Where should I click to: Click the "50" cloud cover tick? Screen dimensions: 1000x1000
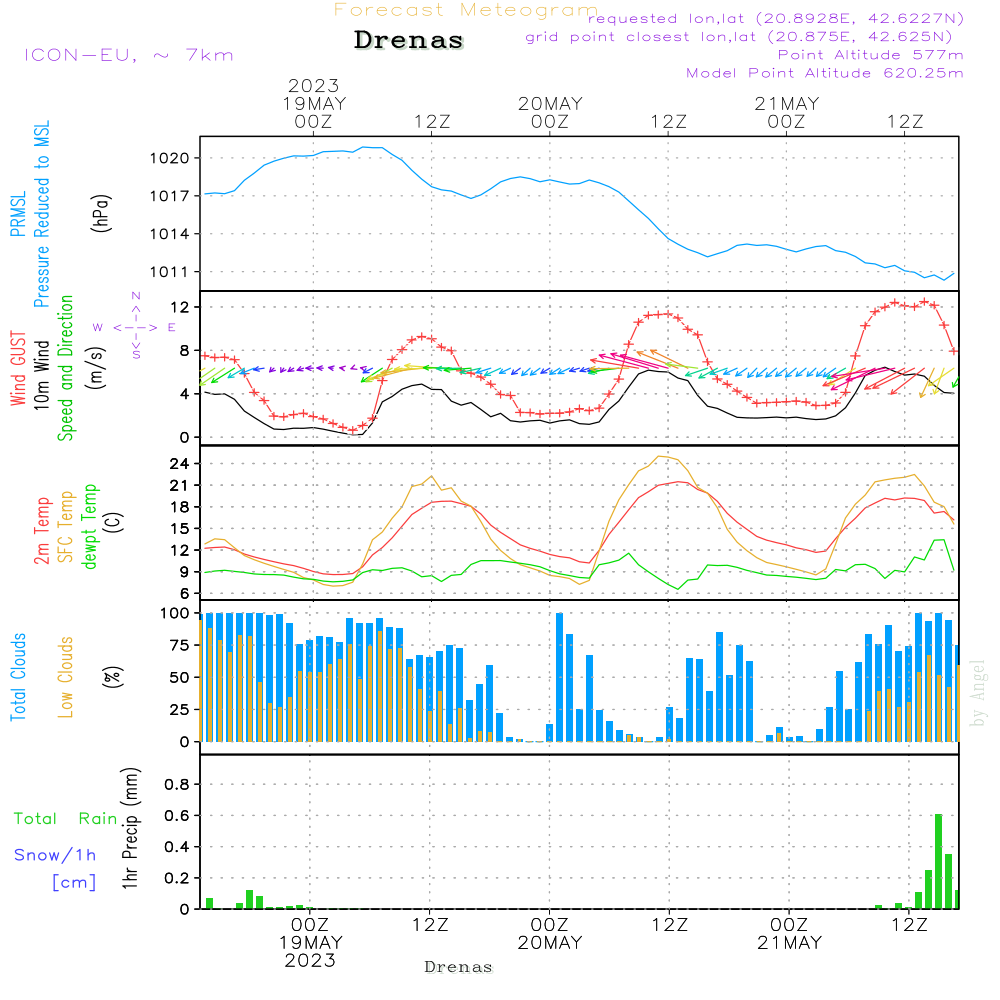tap(180, 678)
